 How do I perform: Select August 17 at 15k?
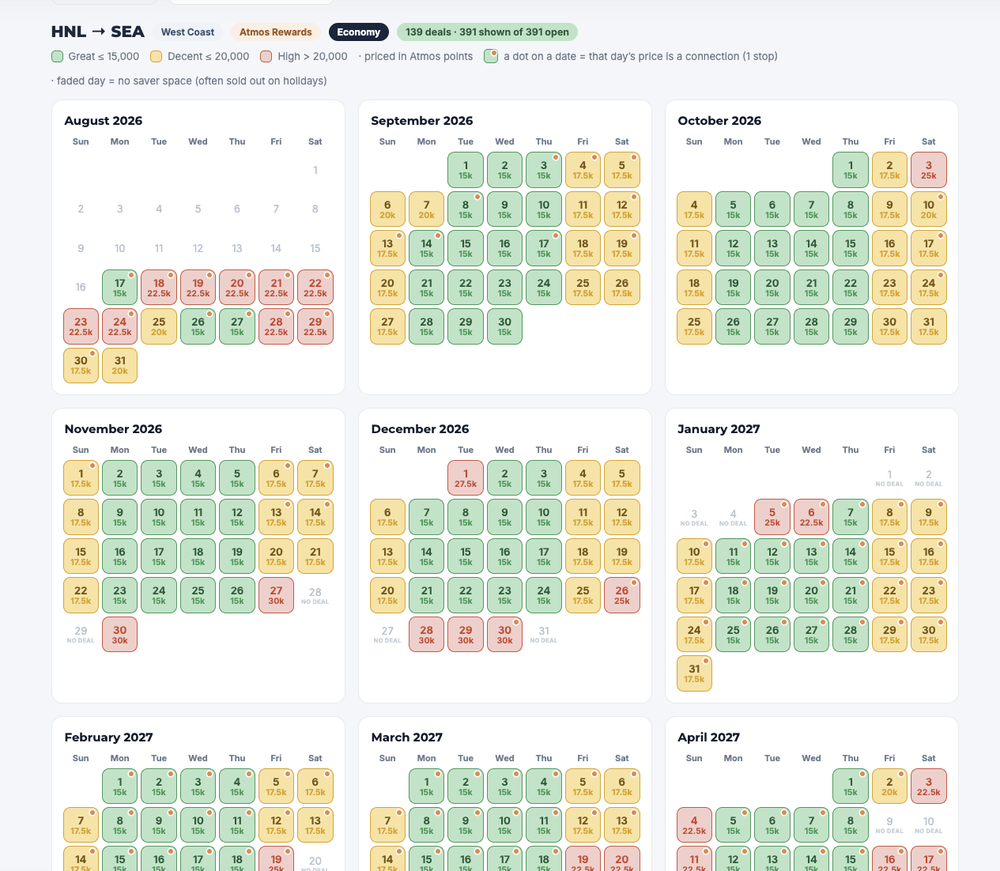point(120,287)
